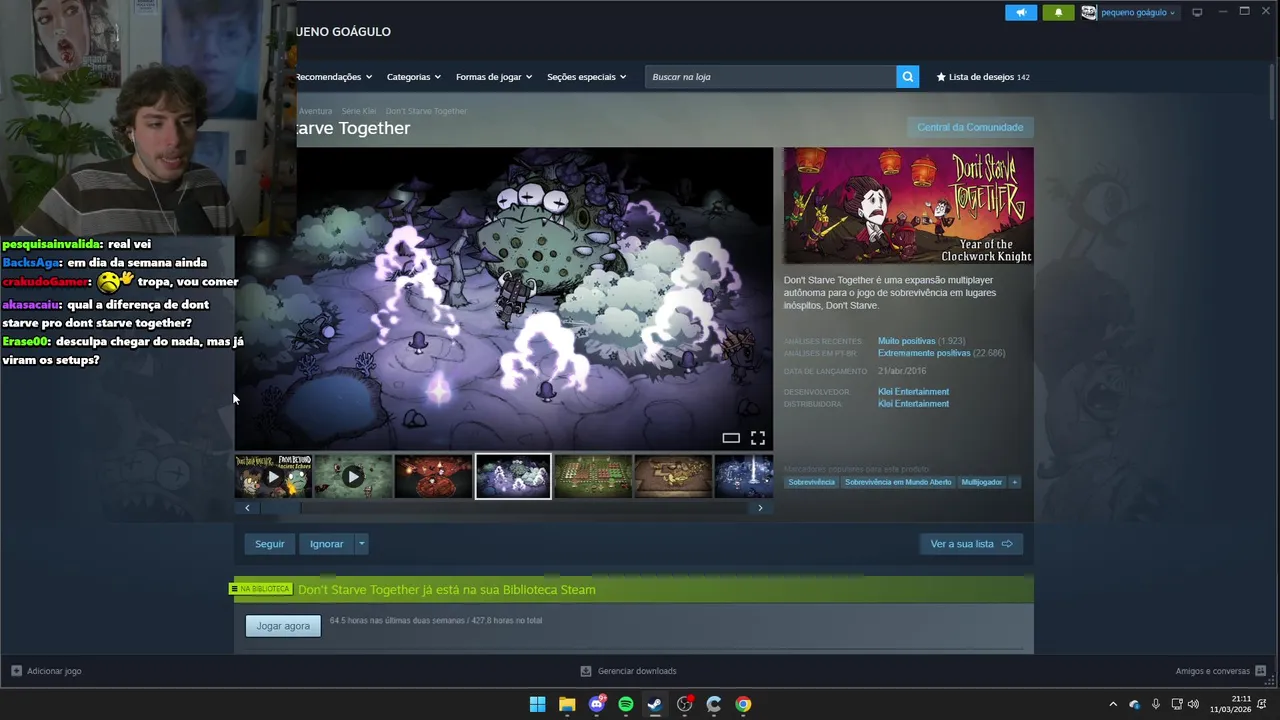The image size is (1280, 720).
Task: Open the Steam announcements megaphone icon
Action: coord(1021,12)
